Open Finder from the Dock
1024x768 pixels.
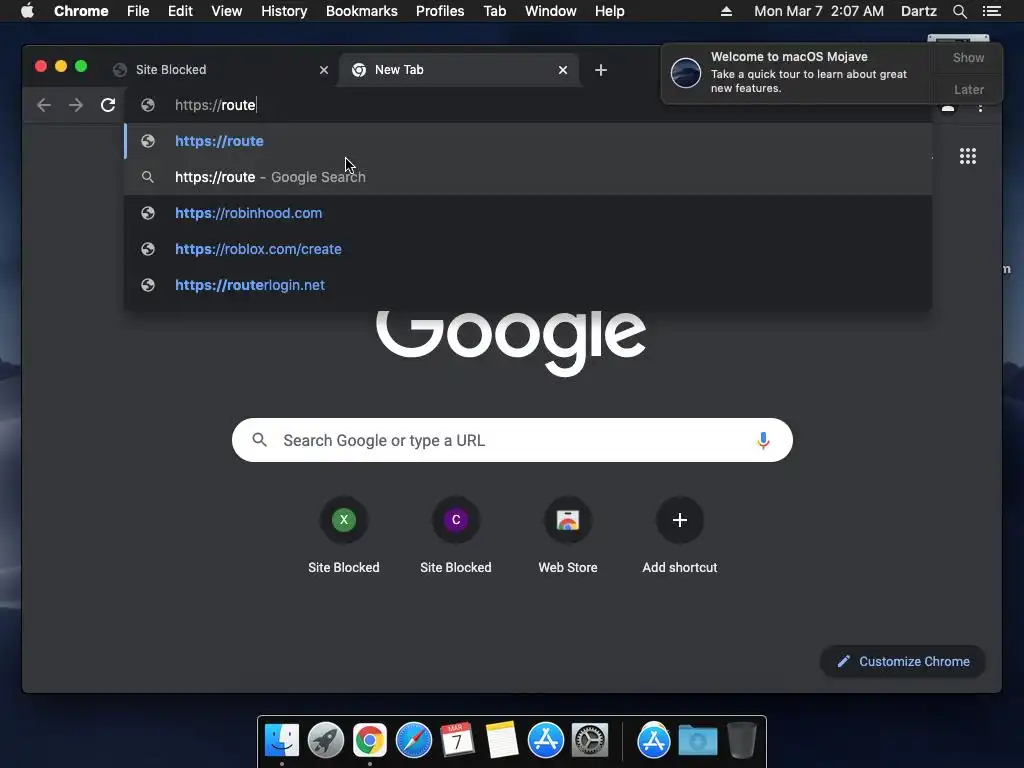(x=282, y=741)
